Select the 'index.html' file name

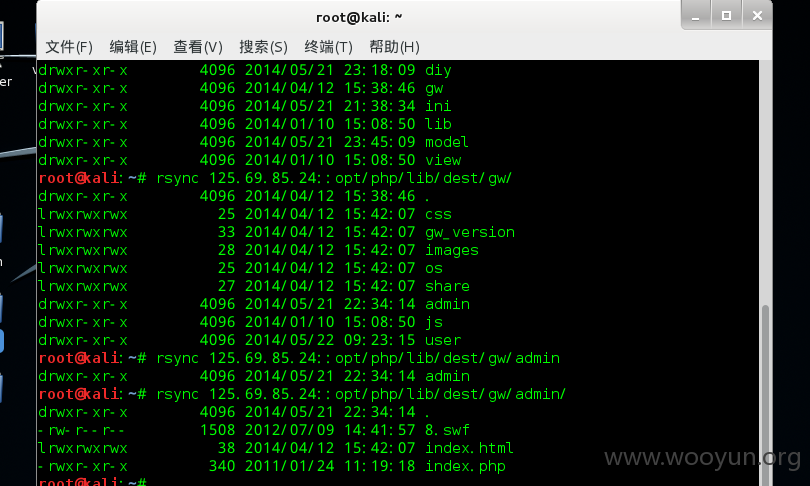[x=469, y=448]
